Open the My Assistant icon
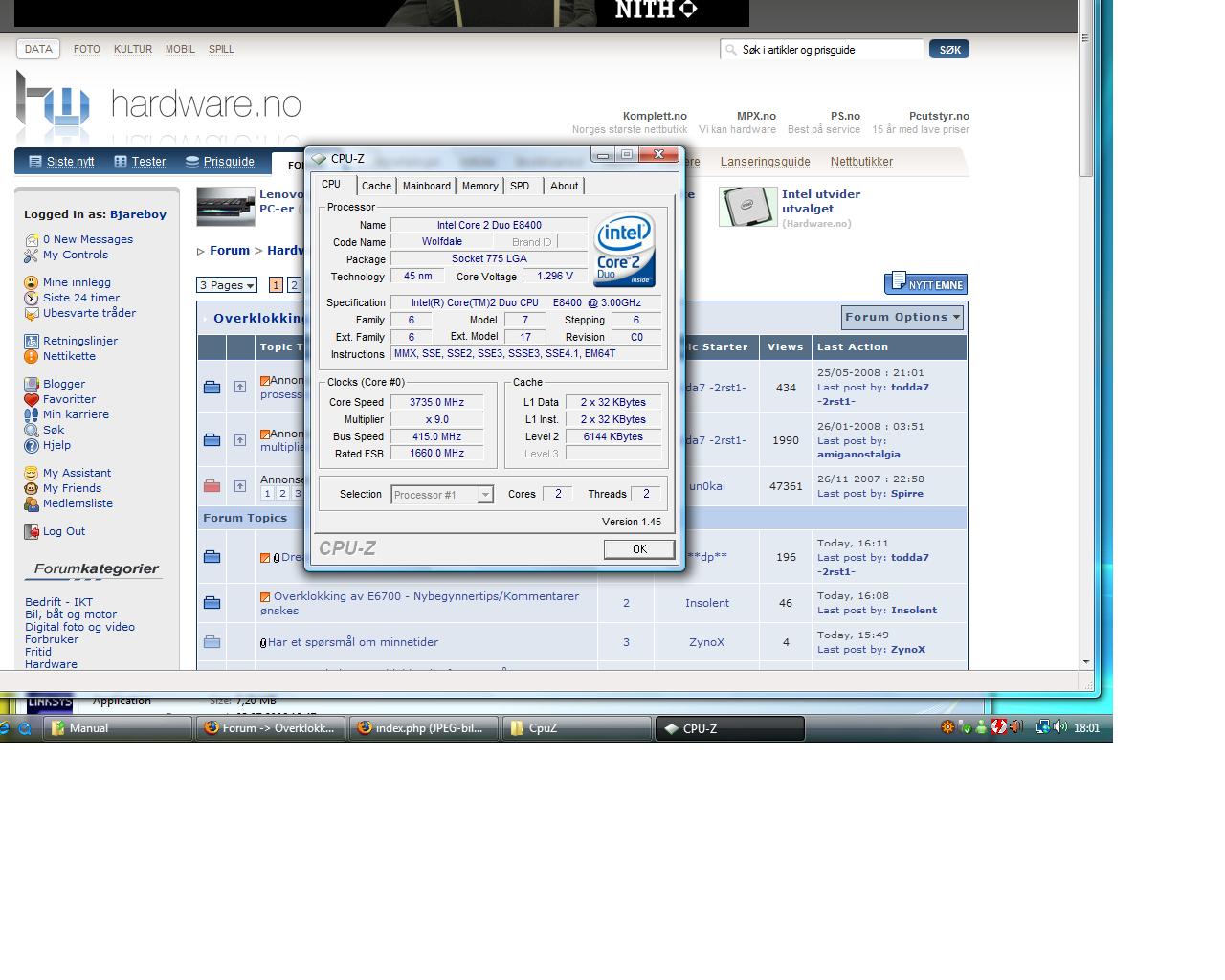This screenshot has height=980, width=1225. [32, 473]
